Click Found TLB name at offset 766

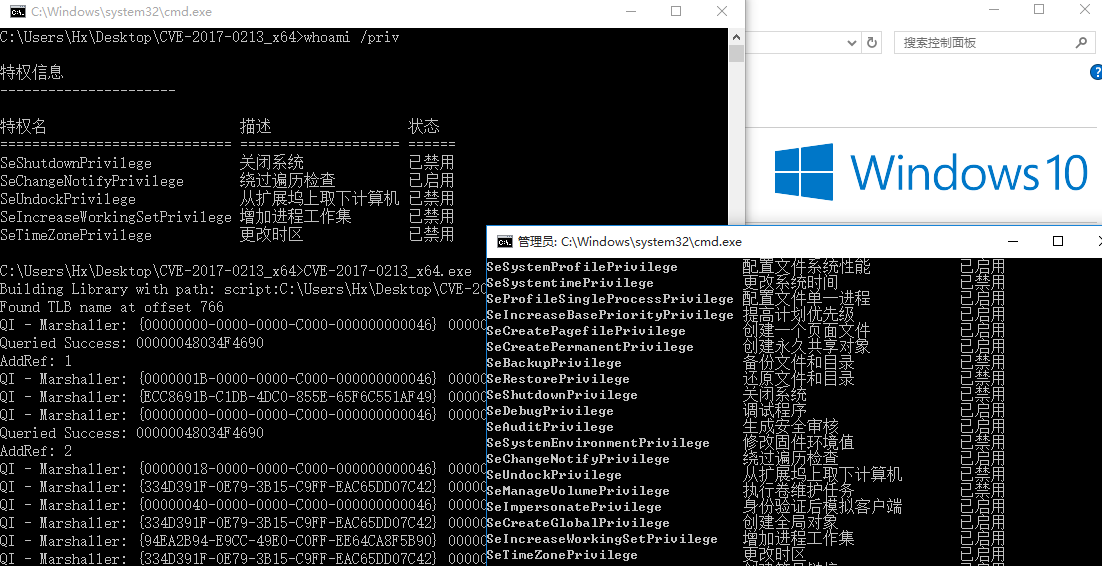pyautogui.click(x=112, y=307)
